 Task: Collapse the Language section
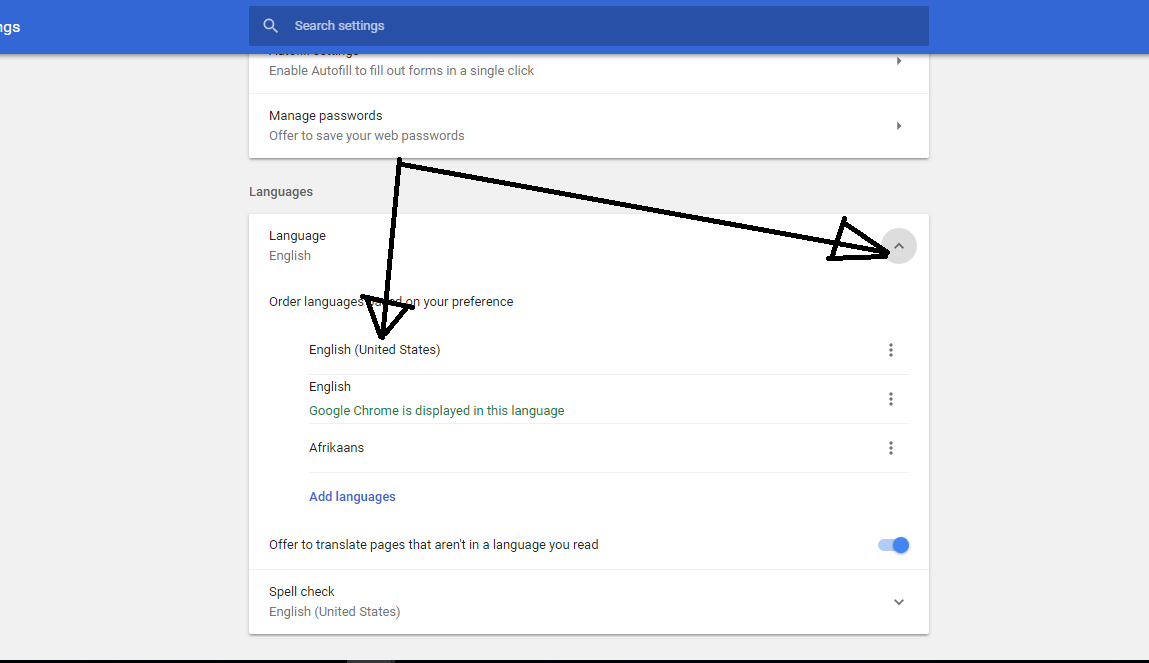point(898,245)
